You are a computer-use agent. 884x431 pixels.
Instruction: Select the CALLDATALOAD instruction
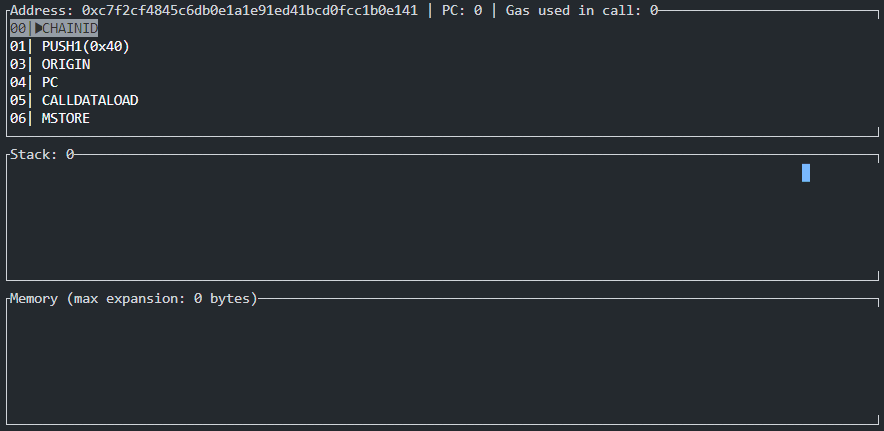click(90, 100)
